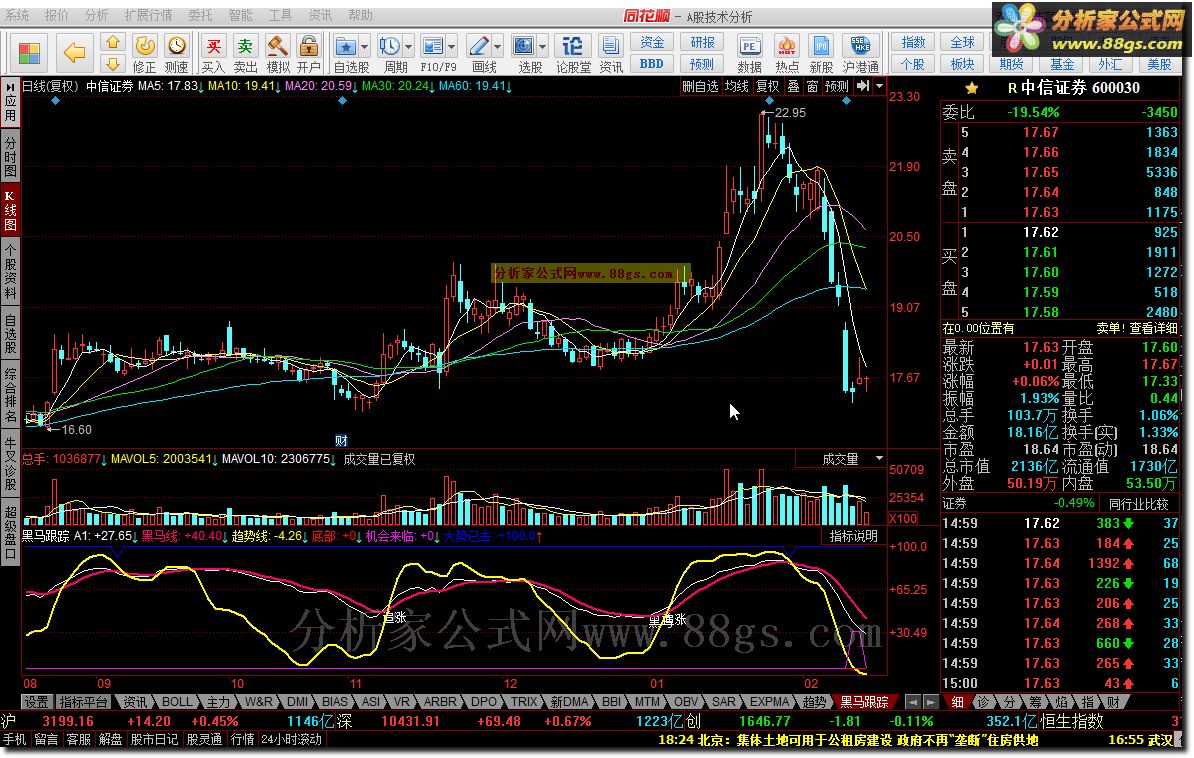Switch to the EXPMA indicator tab

pos(769,702)
